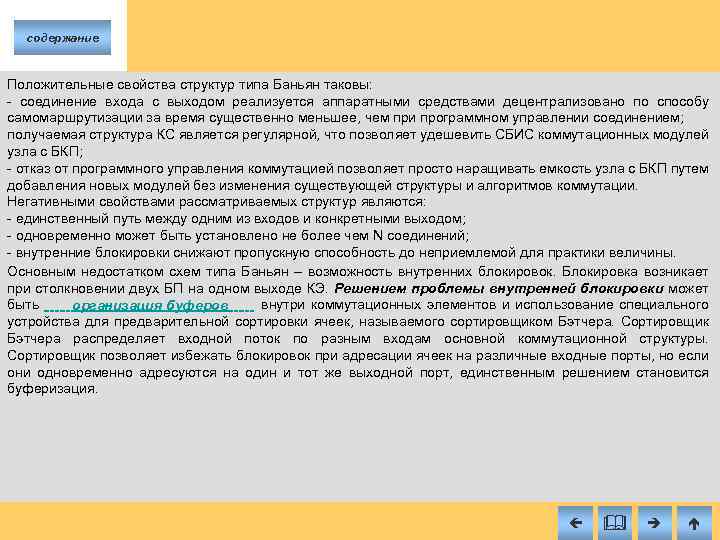Click the bold text 'Решением проблемы внутренней блокировки'

coord(499,289)
